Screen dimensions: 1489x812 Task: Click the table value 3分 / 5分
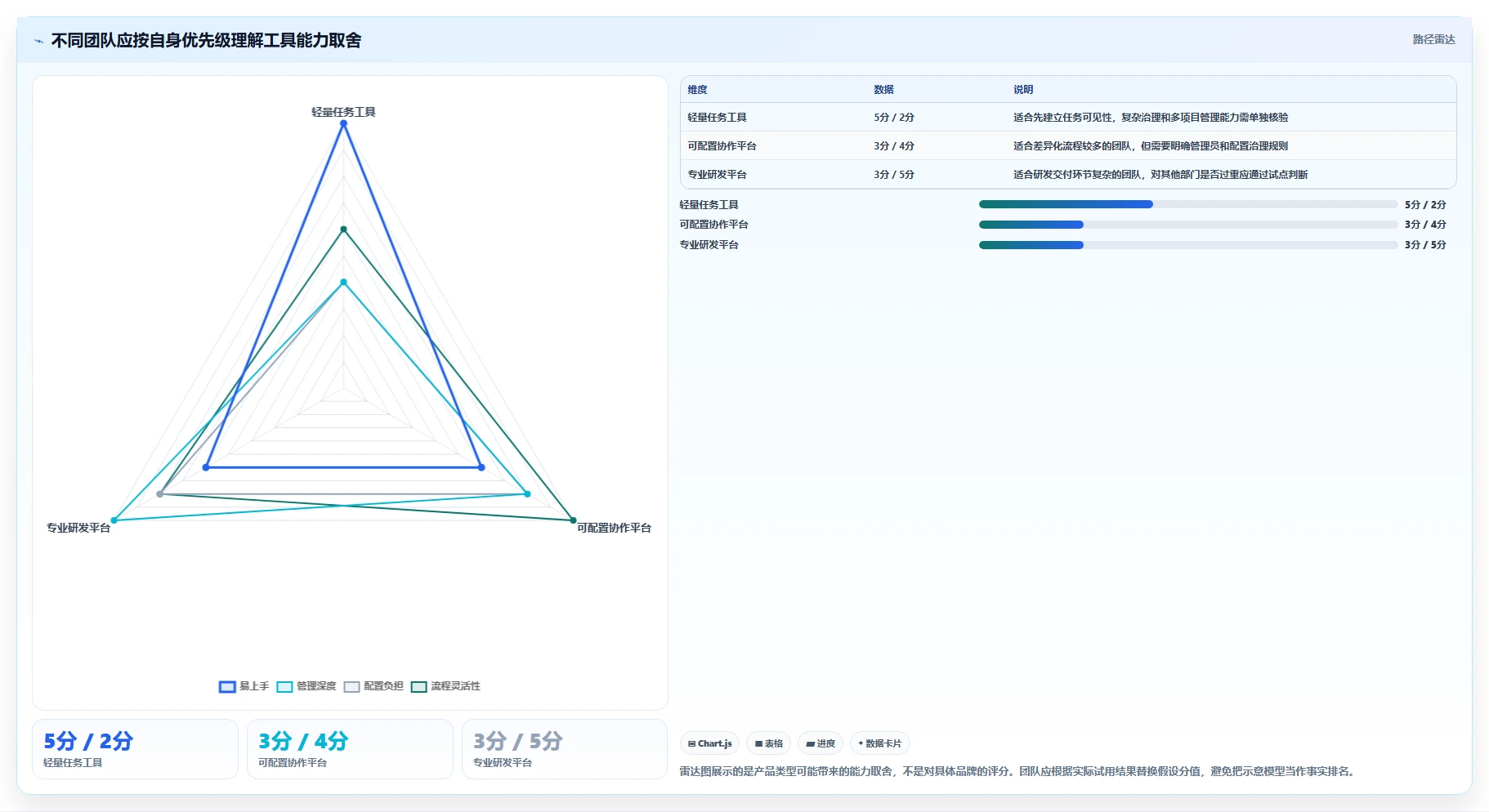pos(894,175)
